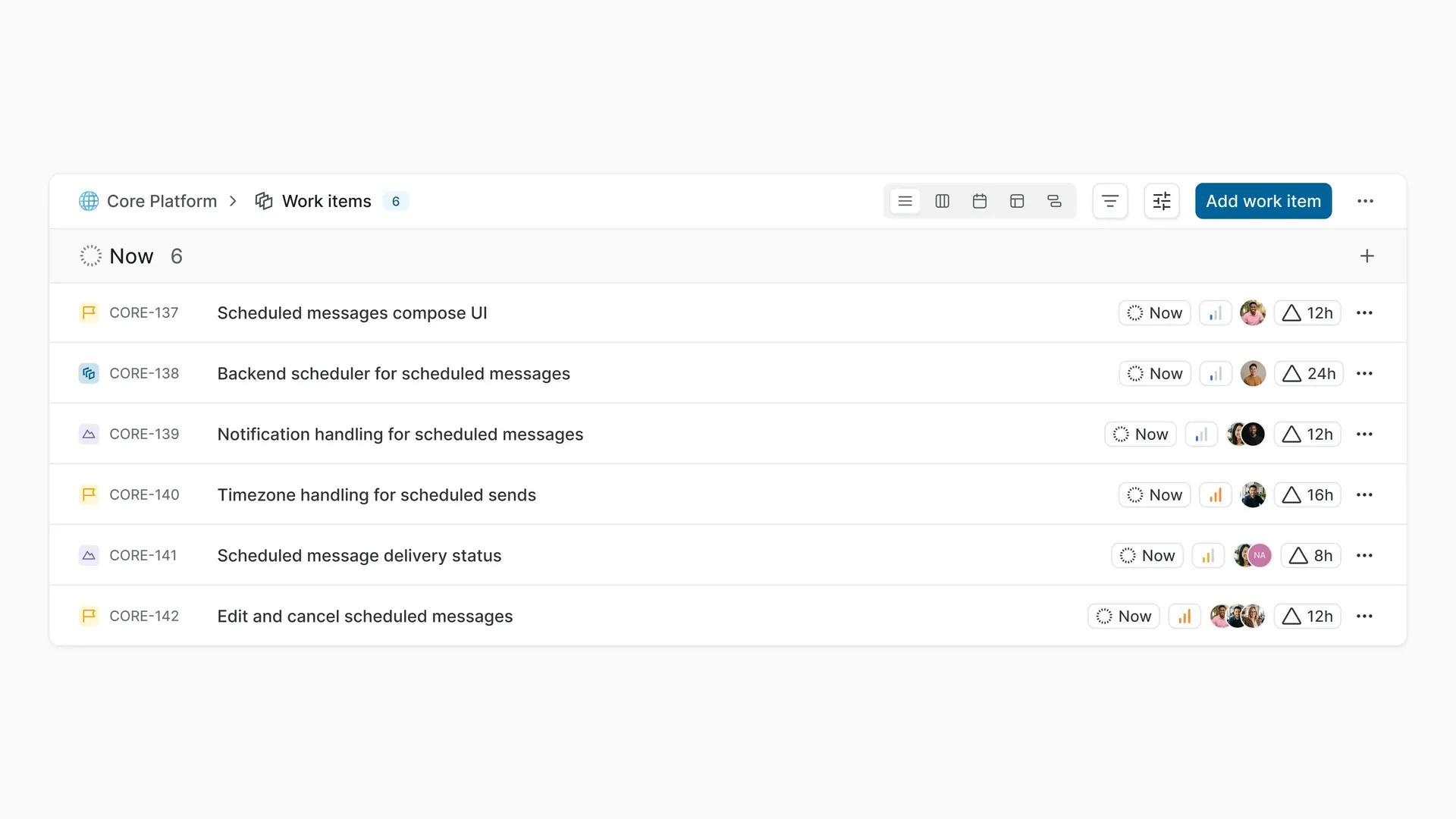Open Now state dropdown for CORE-139
The image size is (1456, 819).
click(1140, 435)
